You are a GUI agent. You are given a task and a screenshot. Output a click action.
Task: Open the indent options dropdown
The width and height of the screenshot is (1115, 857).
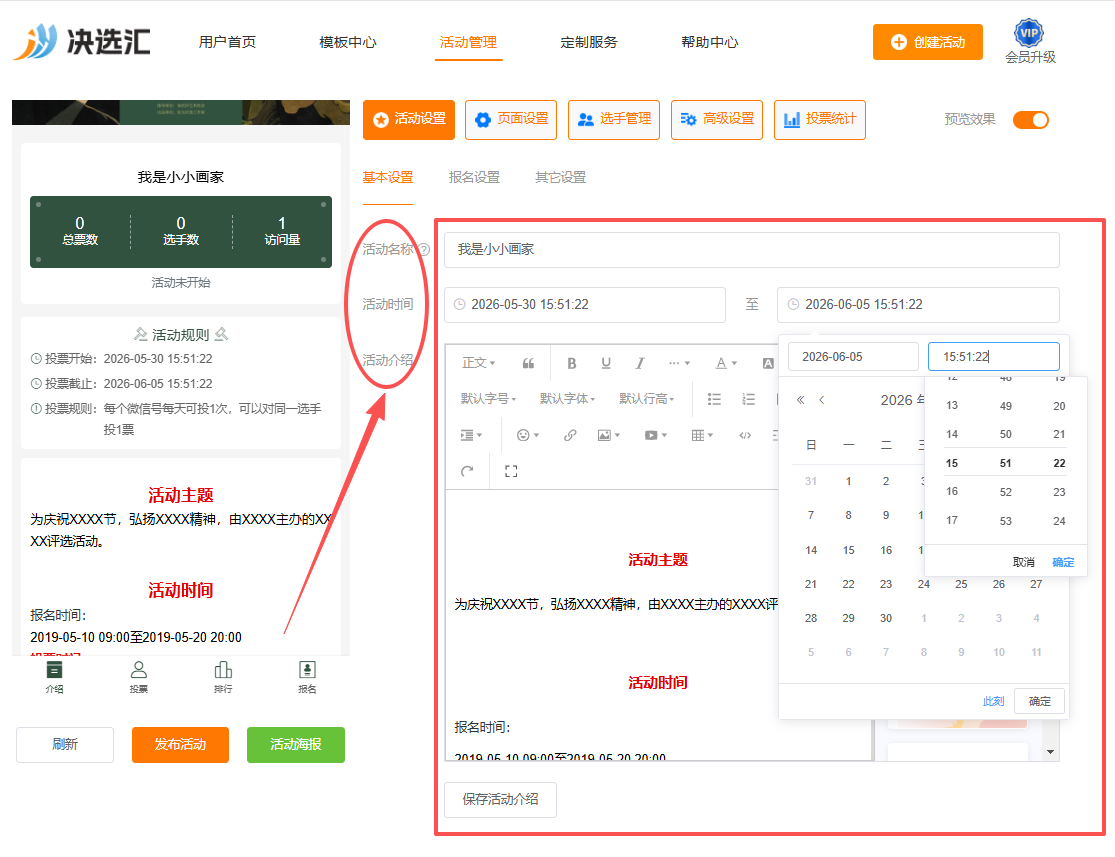471,435
